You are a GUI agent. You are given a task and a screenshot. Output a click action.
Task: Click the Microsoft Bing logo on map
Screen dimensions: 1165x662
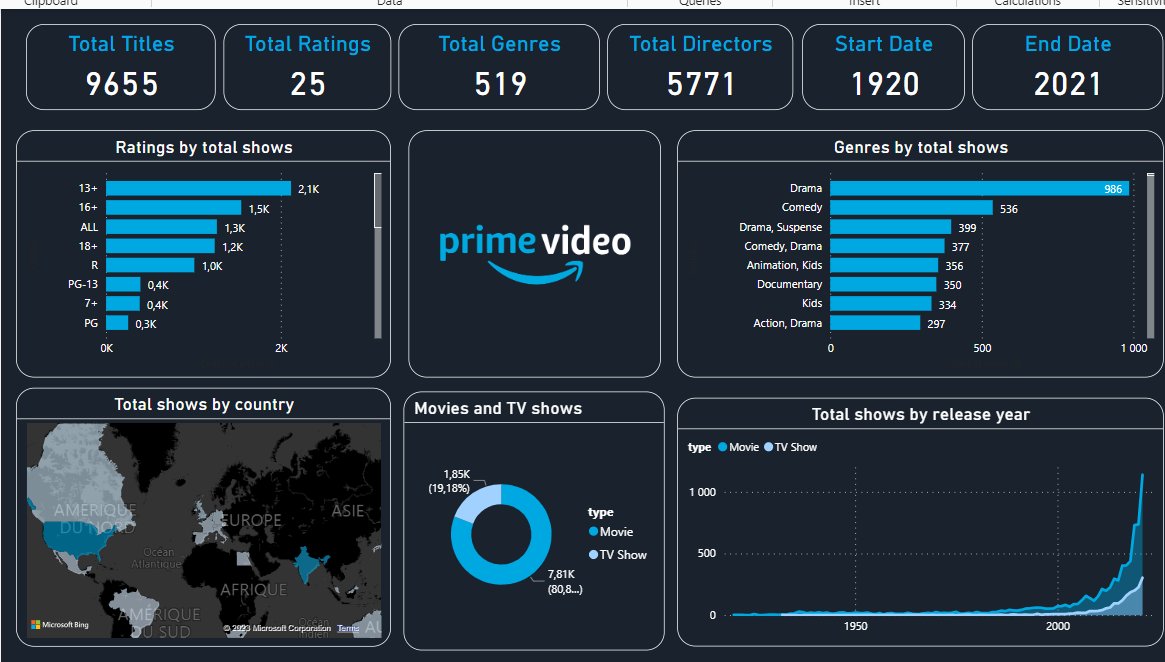pyautogui.click(x=59, y=625)
